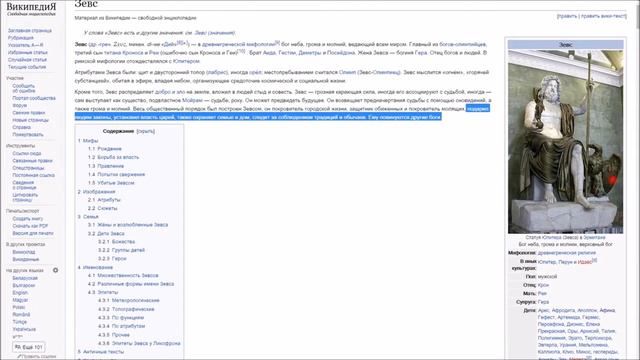
Task: Open the Zeus statue infobox image
Action: tap(565, 142)
